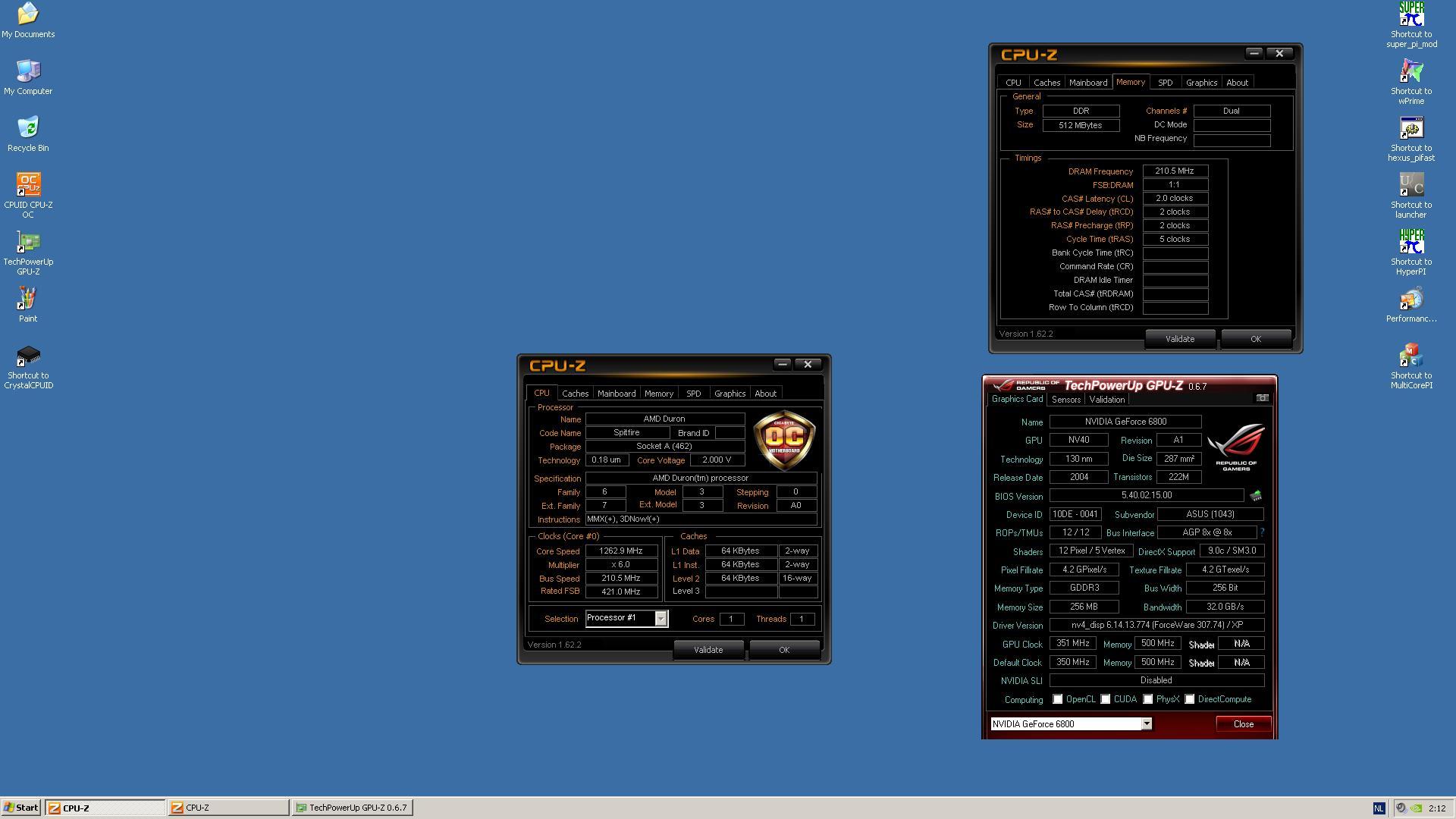Screen dimensions: 1456x819
Task: Switch to Caches tab in CPU-Z CPU window
Action: [575, 394]
